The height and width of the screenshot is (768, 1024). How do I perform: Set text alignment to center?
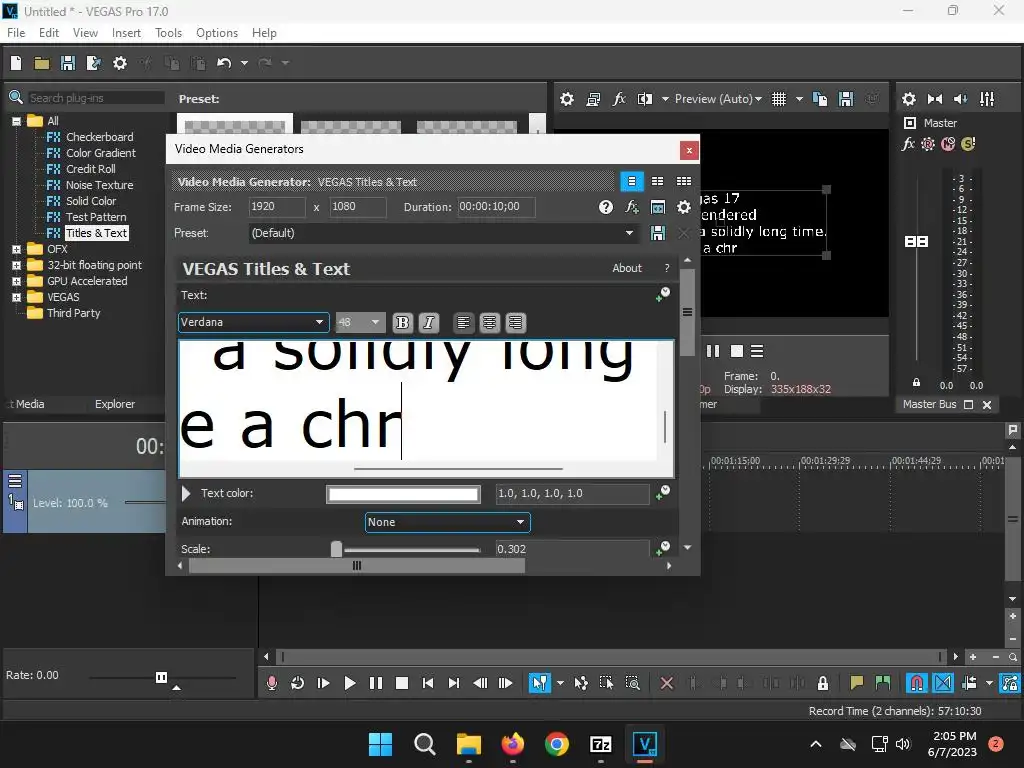489,323
